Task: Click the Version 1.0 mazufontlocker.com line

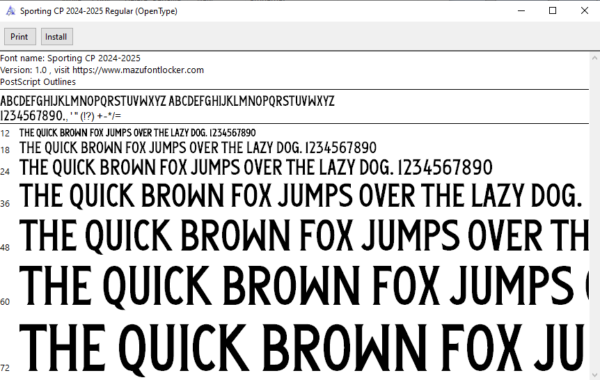Action: (102, 70)
